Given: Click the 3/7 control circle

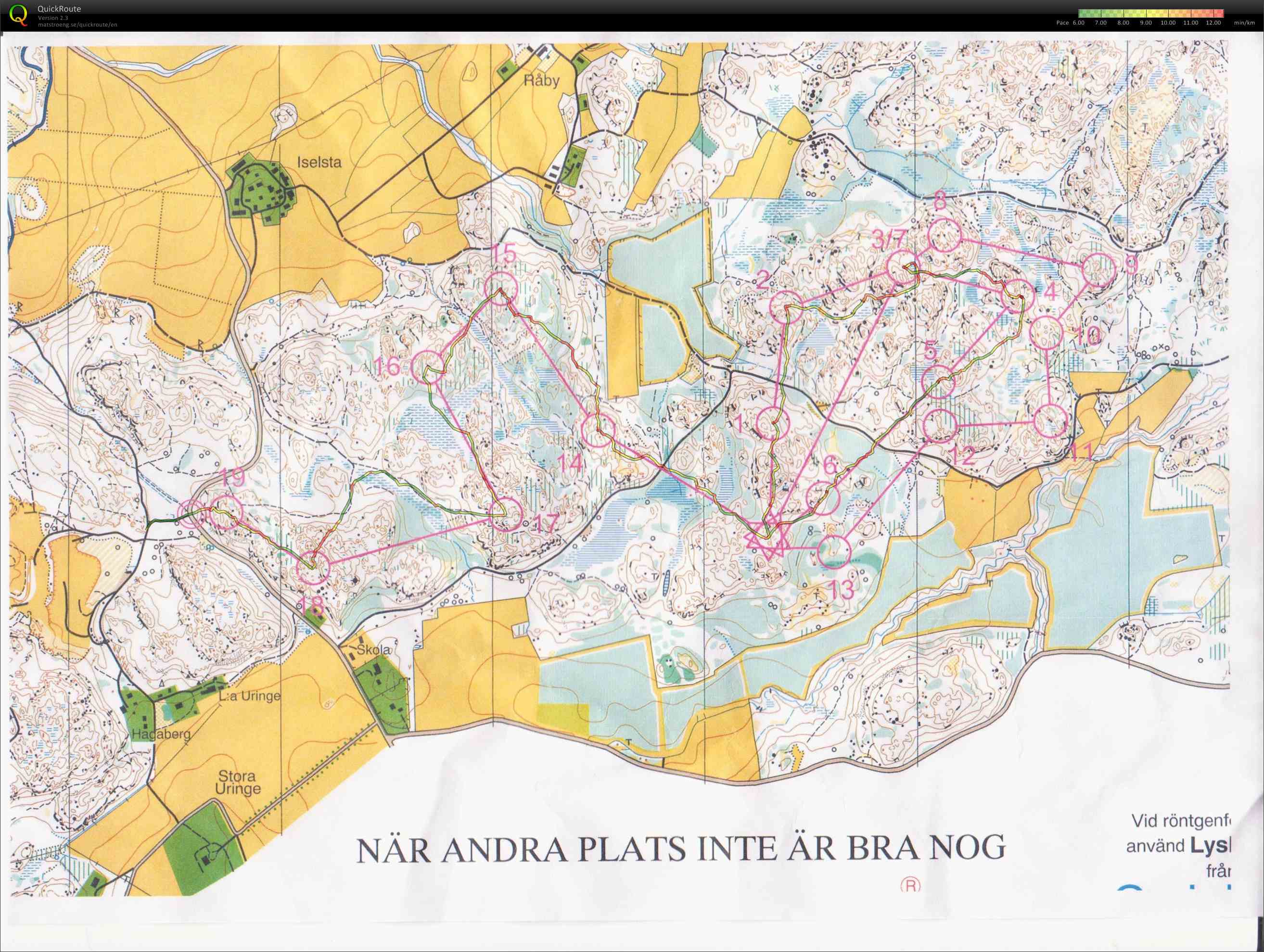Looking at the screenshot, I should 904,267.
